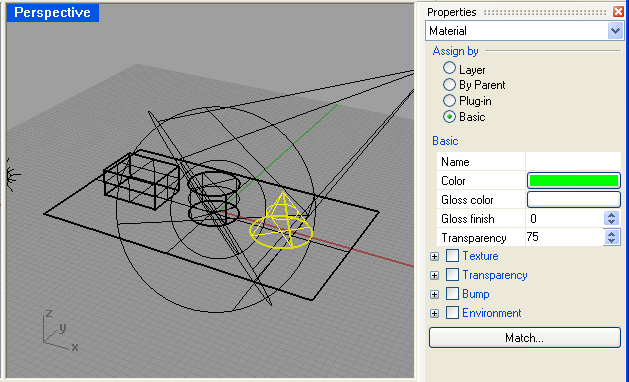Image resolution: width=629 pixels, height=382 pixels.
Task: Choose the Plug-in radio option
Action: pos(449,100)
